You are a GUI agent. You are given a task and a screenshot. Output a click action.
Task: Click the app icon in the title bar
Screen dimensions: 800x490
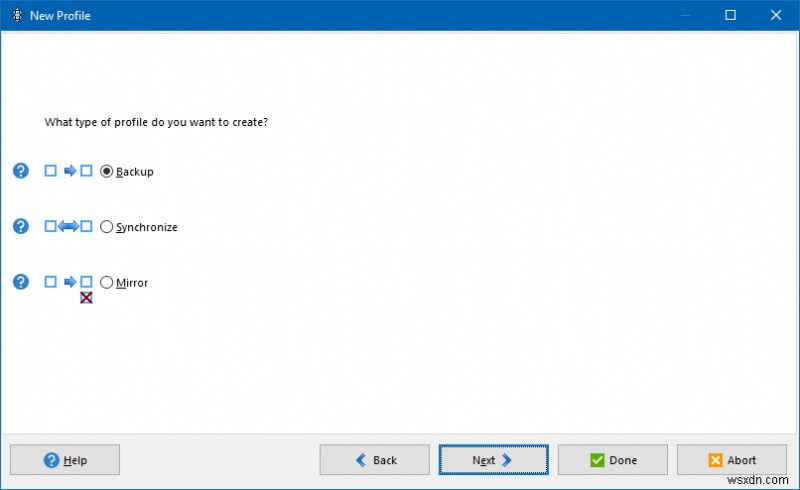16,15
